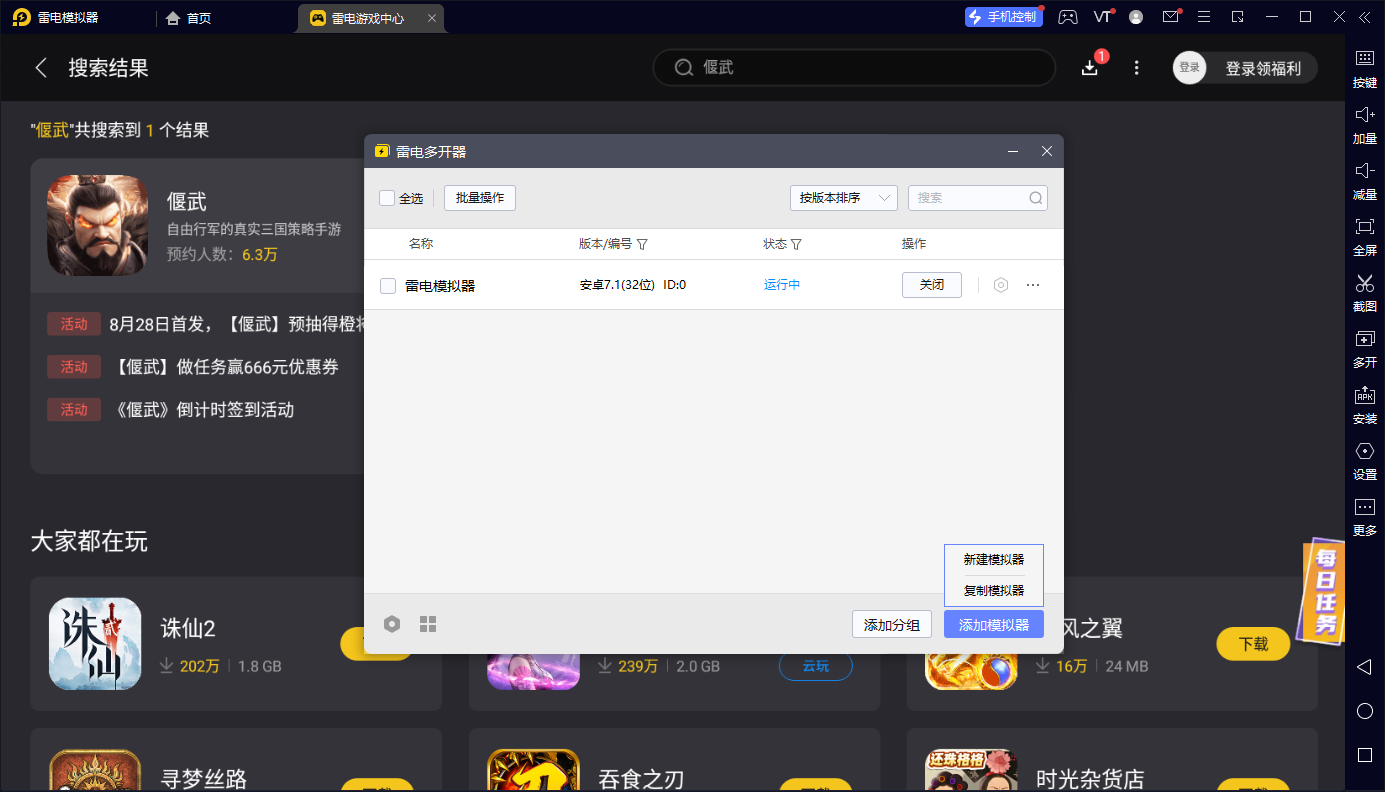Open the 诛仙2 game thumbnail
This screenshot has width=1385, height=792.
pos(95,643)
